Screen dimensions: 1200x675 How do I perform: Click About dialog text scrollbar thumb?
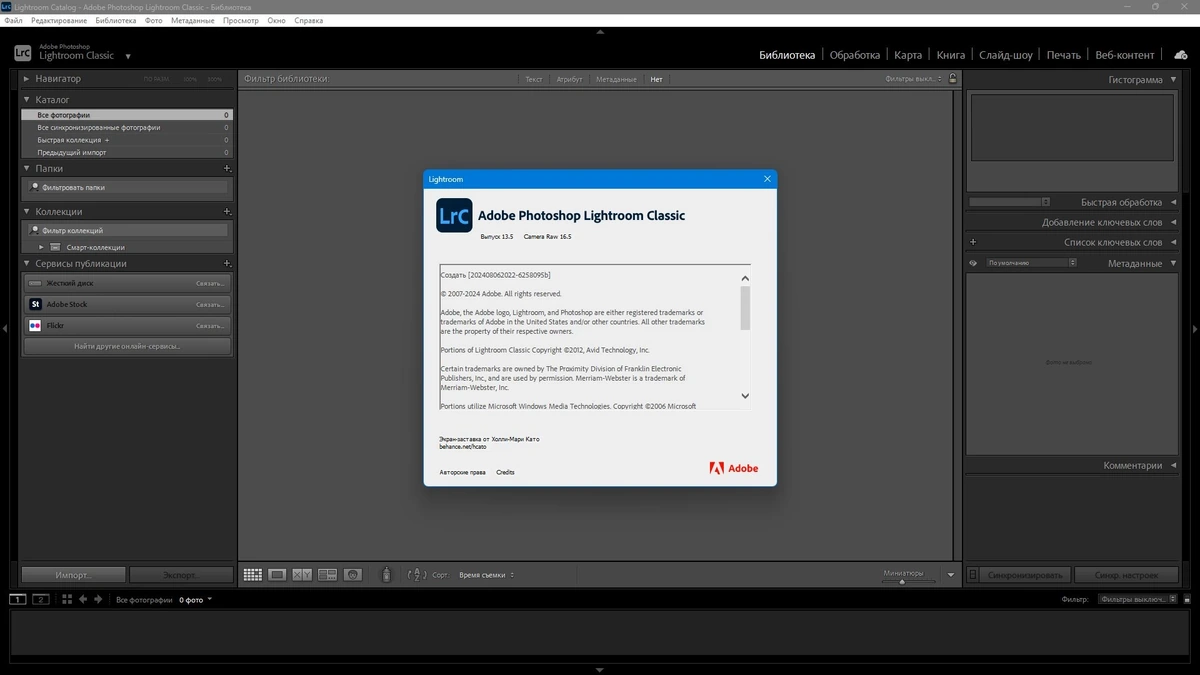(x=745, y=308)
